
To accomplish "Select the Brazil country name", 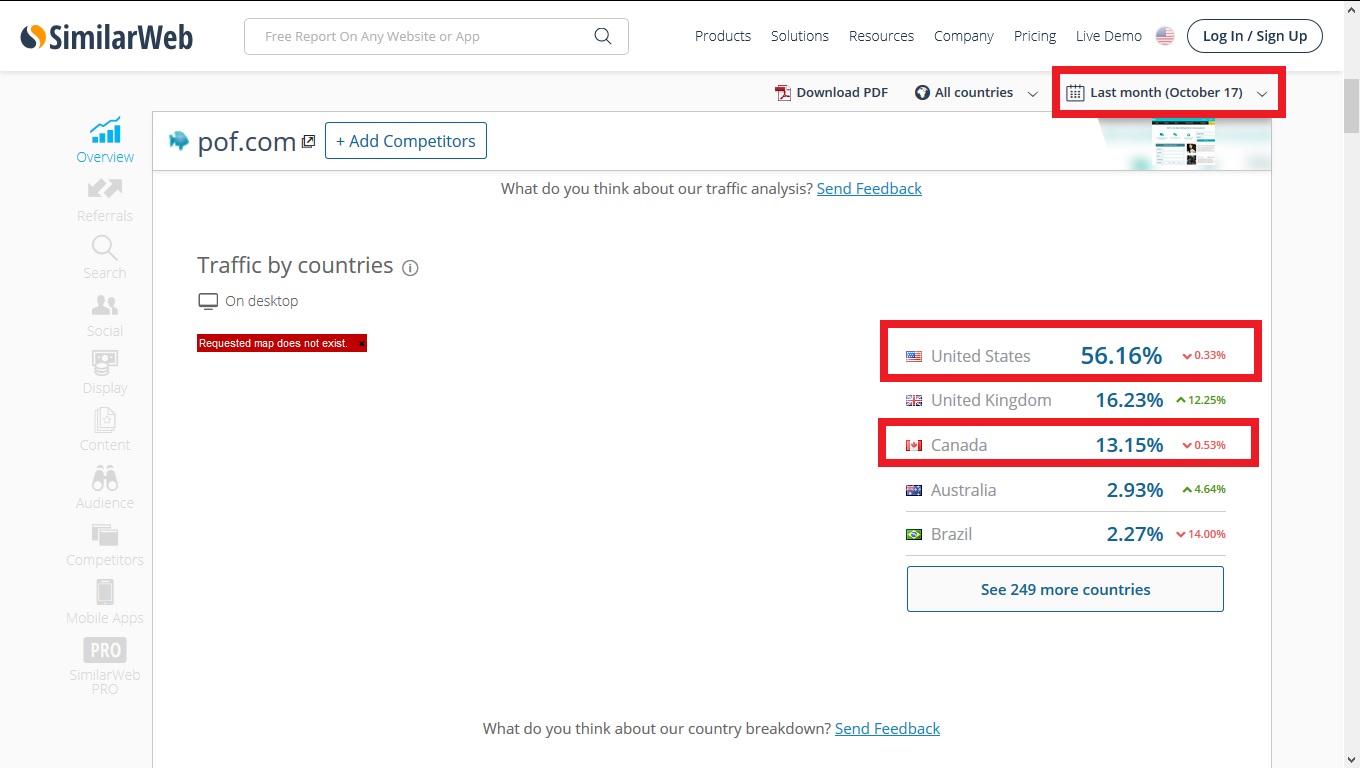I will (951, 534).
